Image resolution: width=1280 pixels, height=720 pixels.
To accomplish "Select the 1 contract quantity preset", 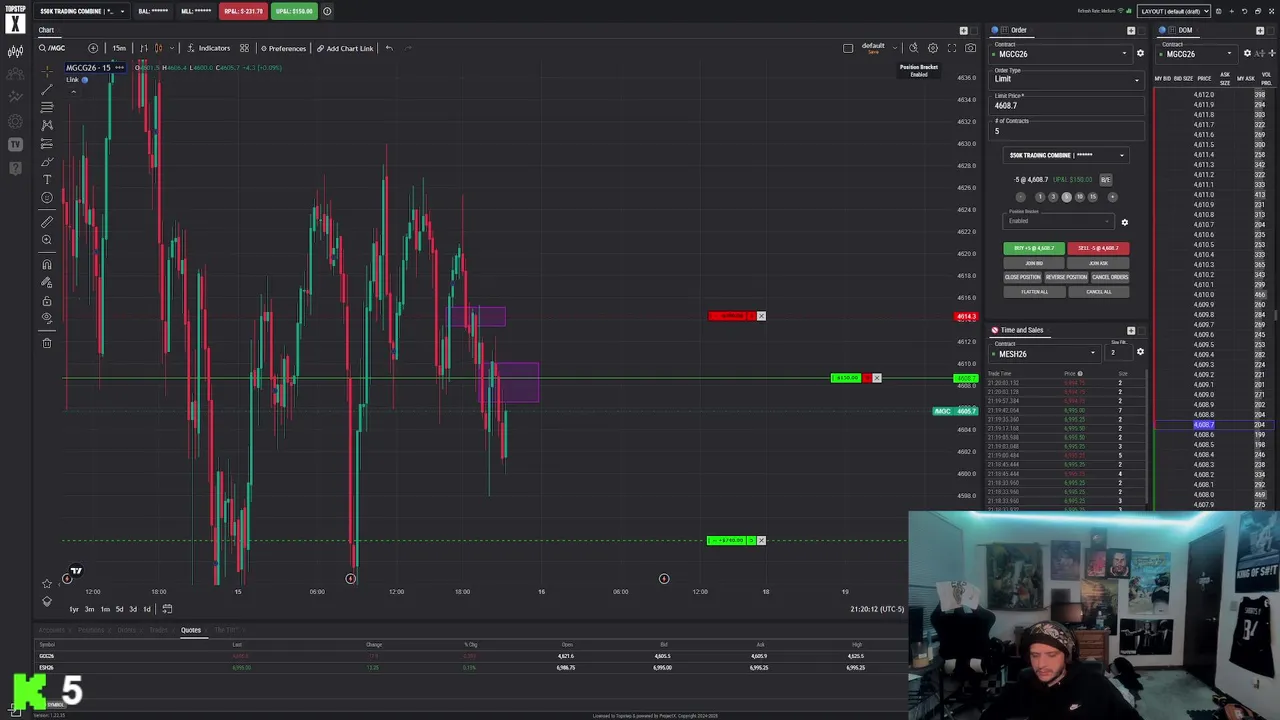I will click(x=1040, y=197).
